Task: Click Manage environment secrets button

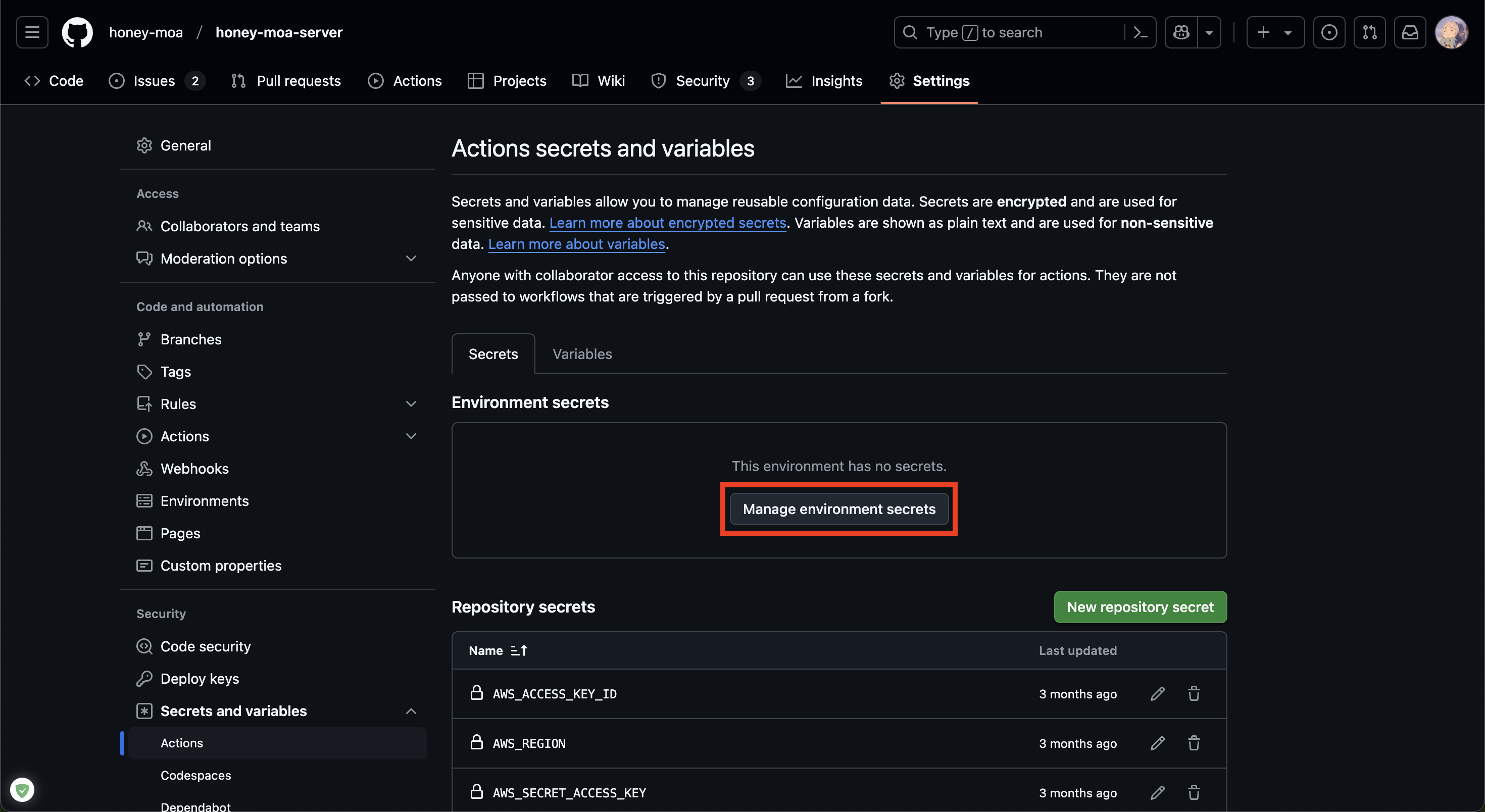Action: (x=839, y=509)
